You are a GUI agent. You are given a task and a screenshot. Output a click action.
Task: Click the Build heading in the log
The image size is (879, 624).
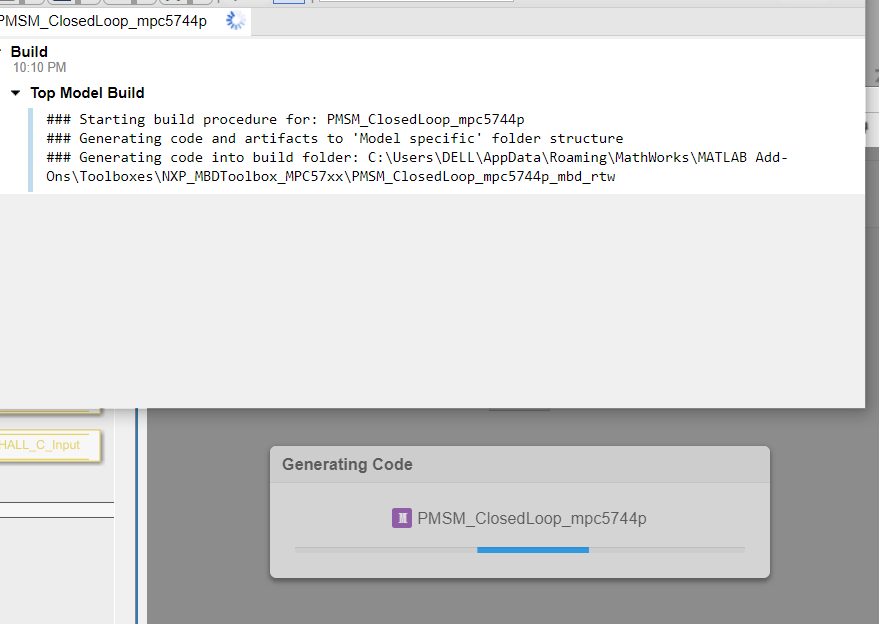coord(29,52)
